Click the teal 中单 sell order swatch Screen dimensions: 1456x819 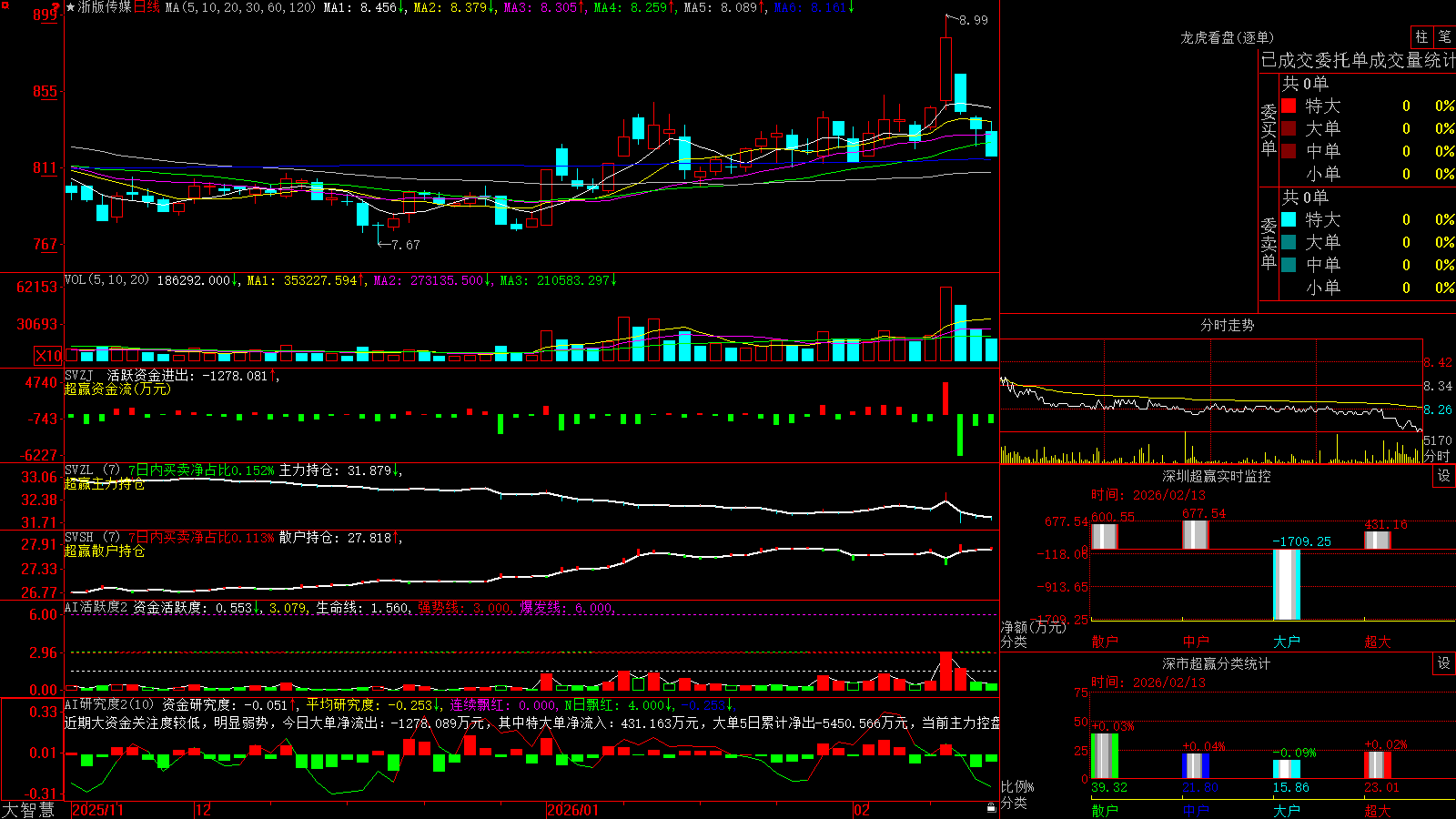click(1289, 265)
